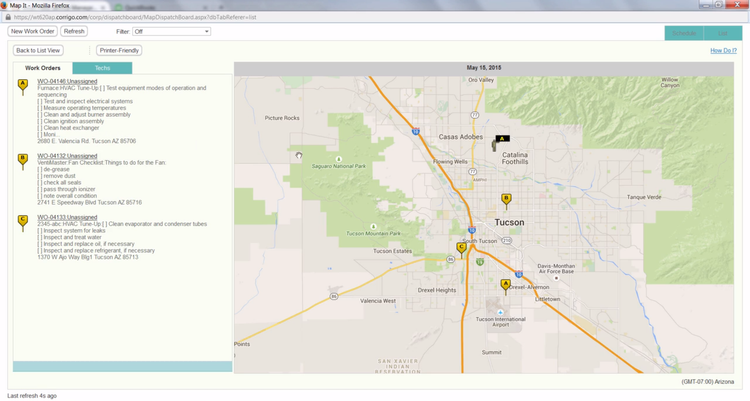Click yellow pin B in work order list
Viewport: 750px width, 401px height.
click(x=22, y=159)
